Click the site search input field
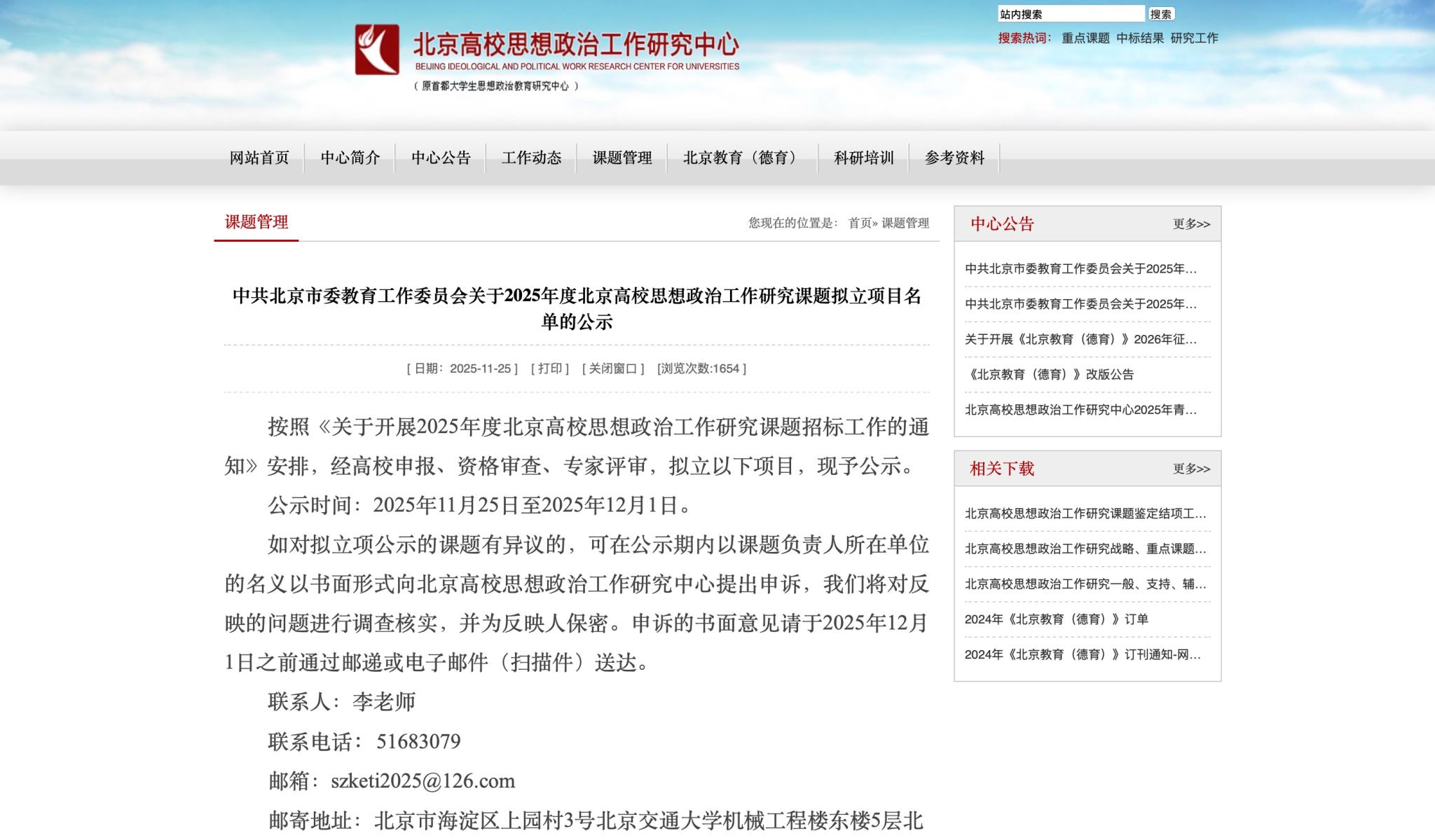 tap(1070, 14)
